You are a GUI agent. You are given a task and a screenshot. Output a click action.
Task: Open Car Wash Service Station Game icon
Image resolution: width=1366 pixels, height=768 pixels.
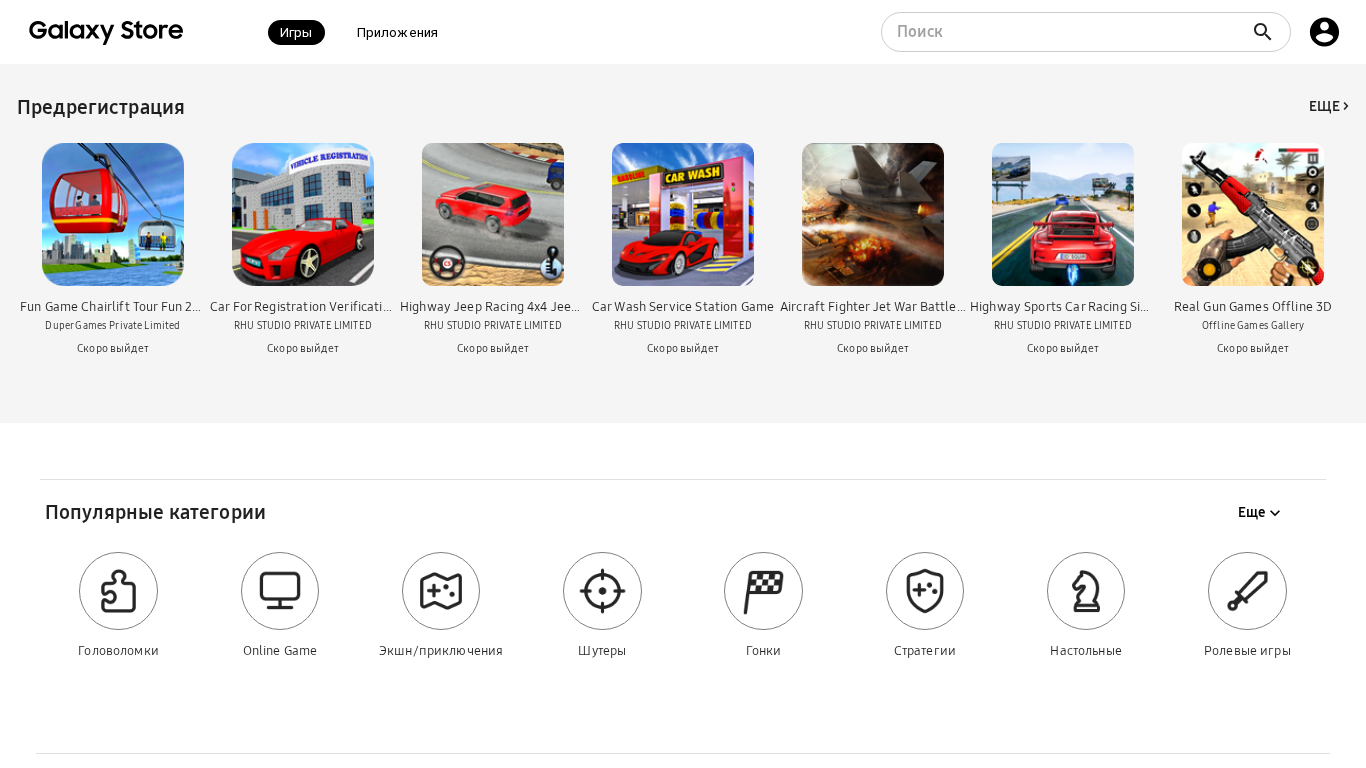(683, 214)
